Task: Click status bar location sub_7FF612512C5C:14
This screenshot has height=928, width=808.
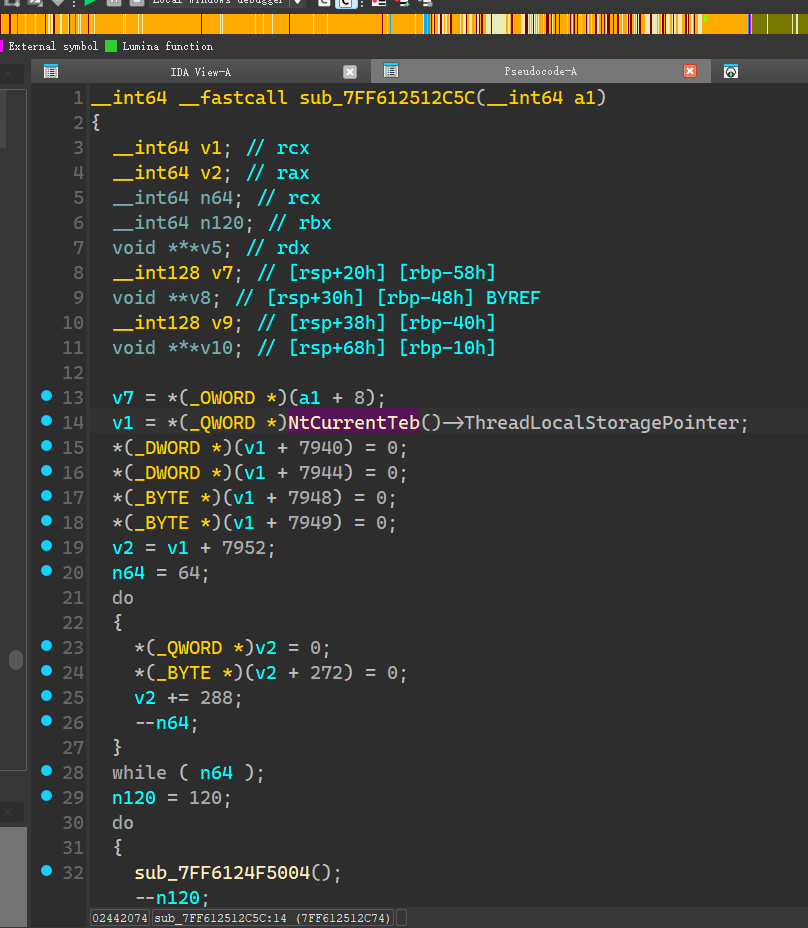Action: click(272, 918)
